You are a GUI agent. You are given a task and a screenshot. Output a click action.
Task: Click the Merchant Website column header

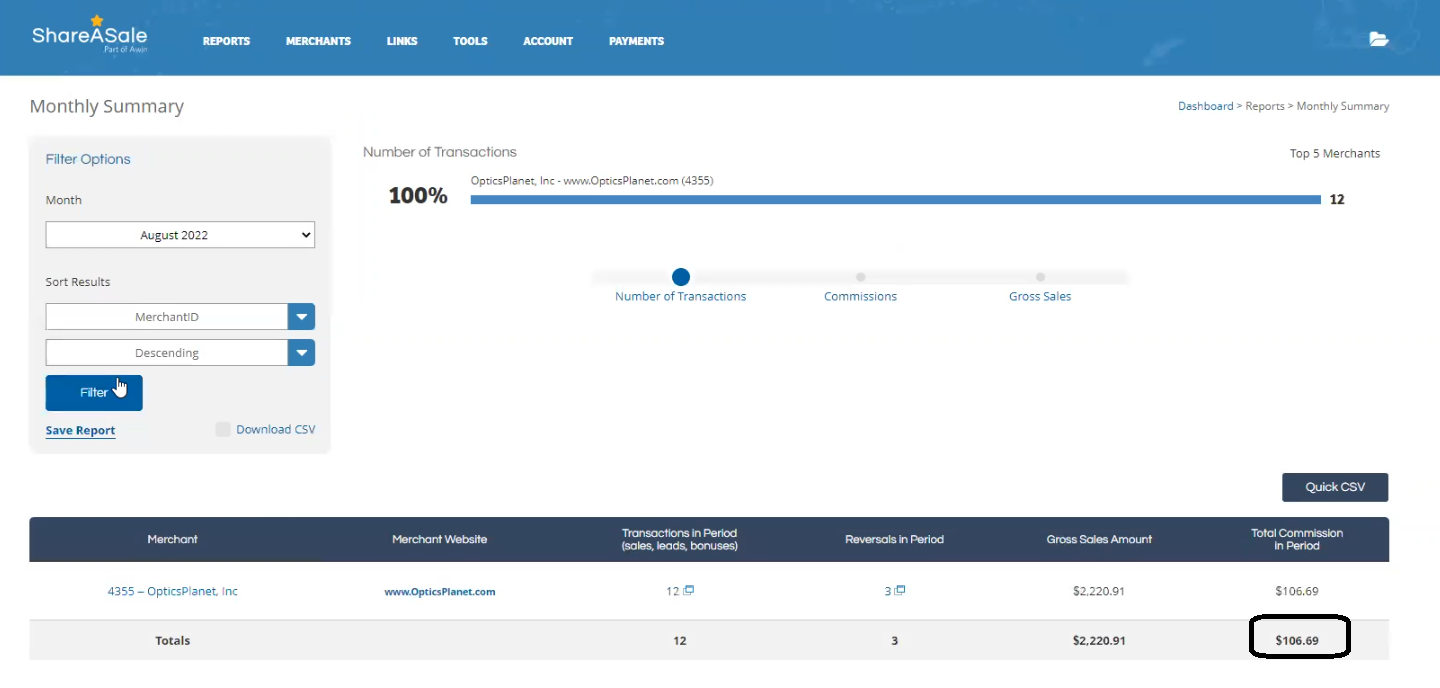[x=440, y=539]
